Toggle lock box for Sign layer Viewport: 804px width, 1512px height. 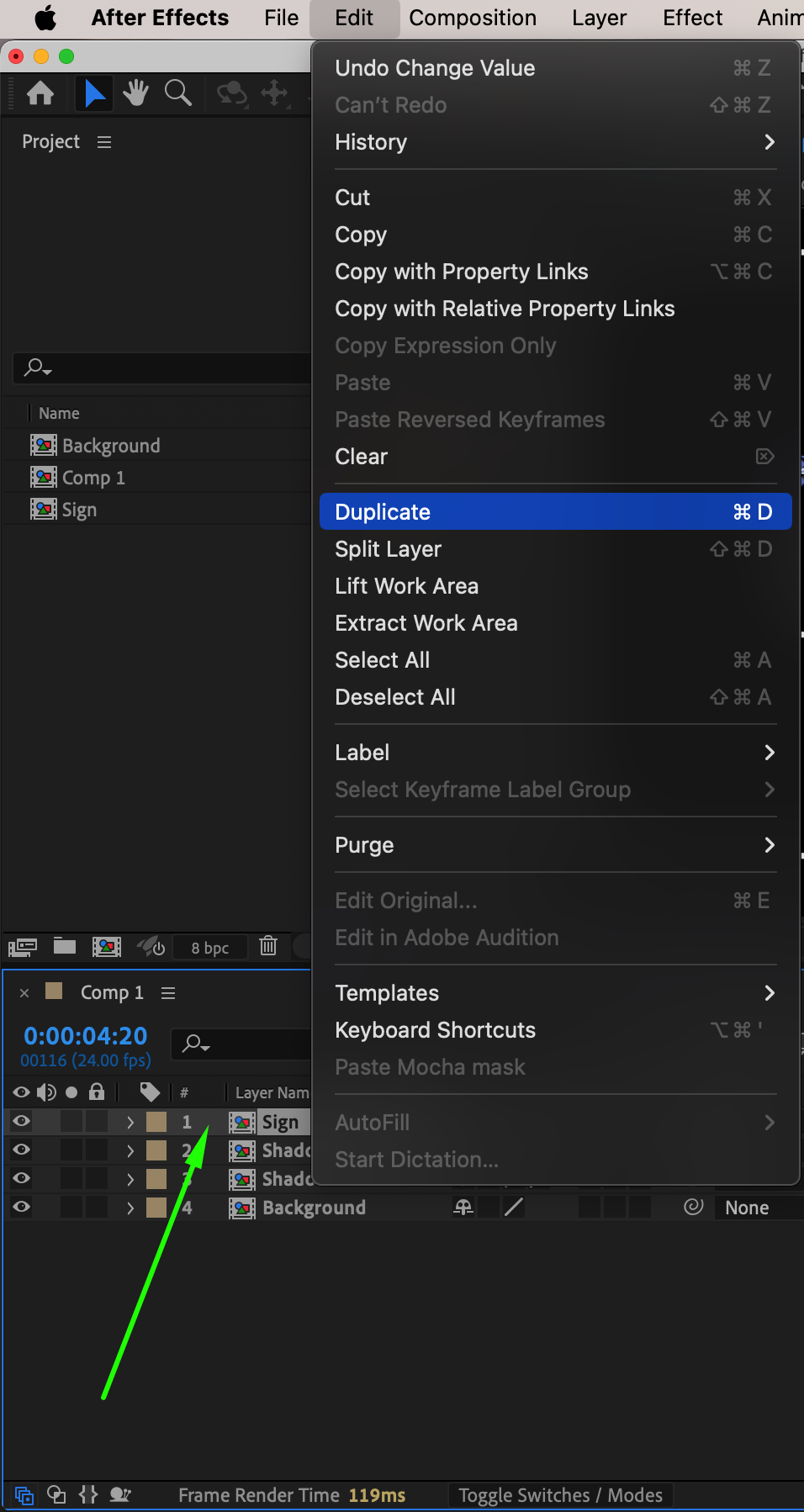click(97, 1121)
